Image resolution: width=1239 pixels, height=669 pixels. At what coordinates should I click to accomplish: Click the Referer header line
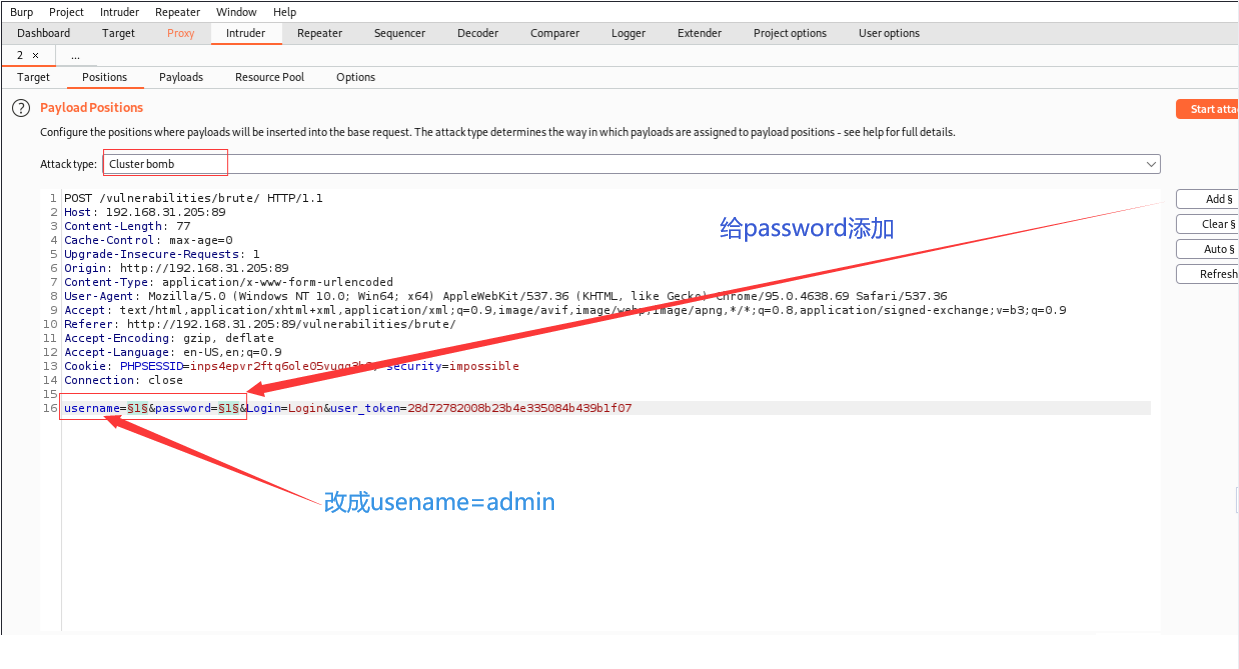[260, 324]
